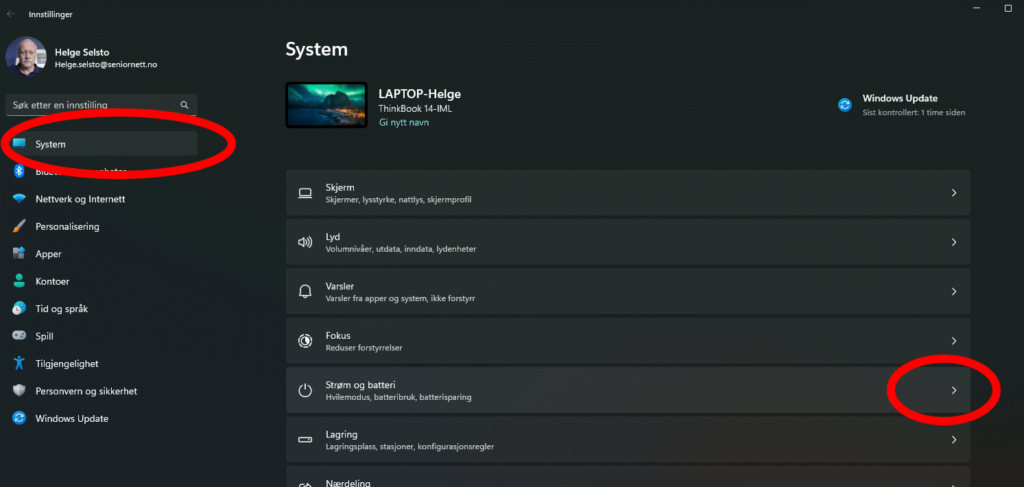The width and height of the screenshot is (1024, 487).
Task: Click the Windows Update sync icon at top right
Action: 845,105
